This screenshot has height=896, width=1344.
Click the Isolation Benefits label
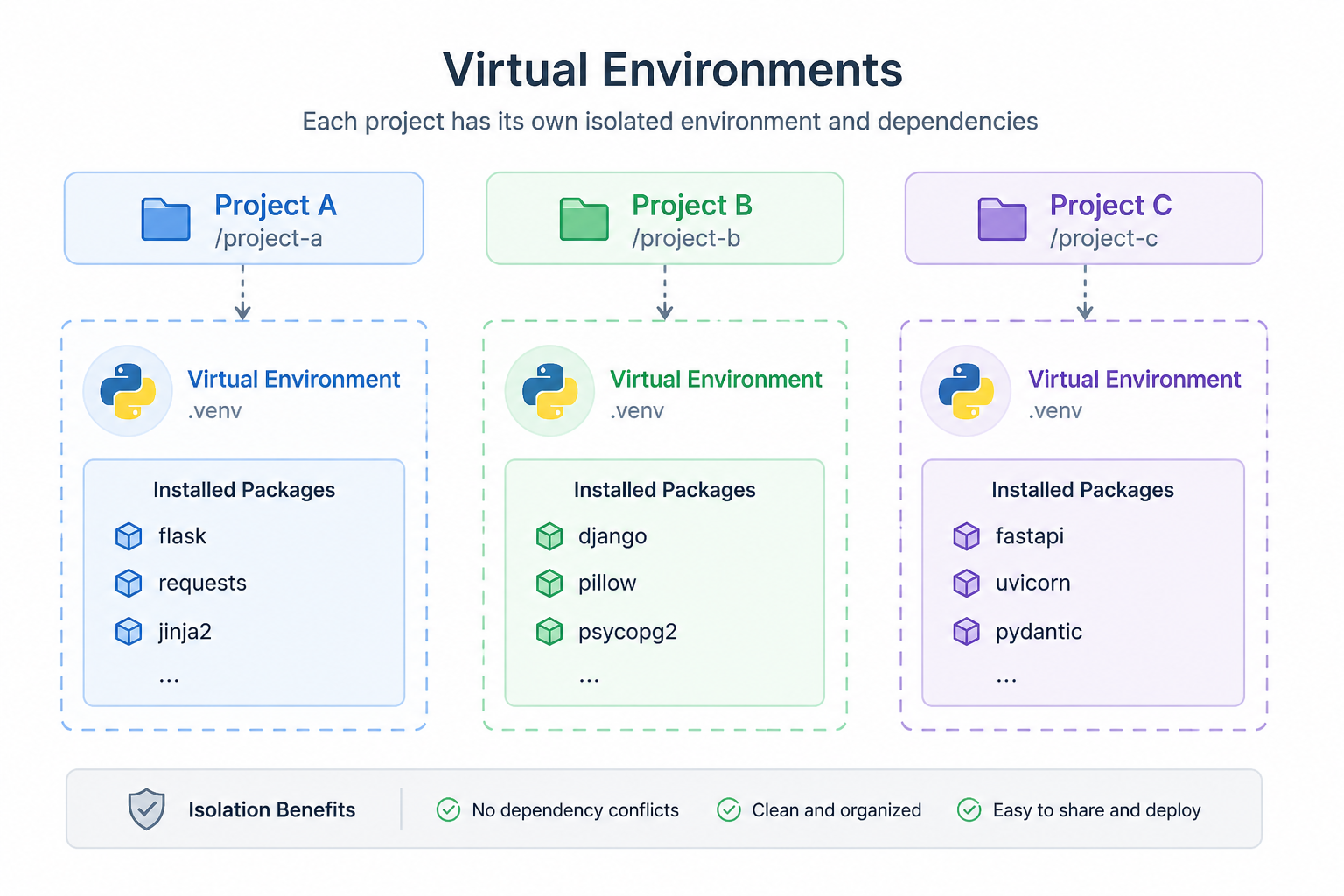click(272, 809)
